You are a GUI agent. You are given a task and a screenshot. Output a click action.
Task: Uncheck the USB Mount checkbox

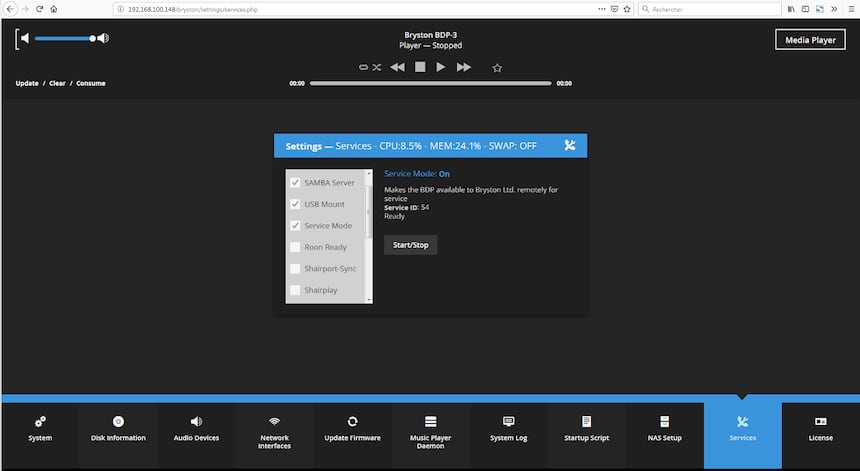click(x=295, y=204)
